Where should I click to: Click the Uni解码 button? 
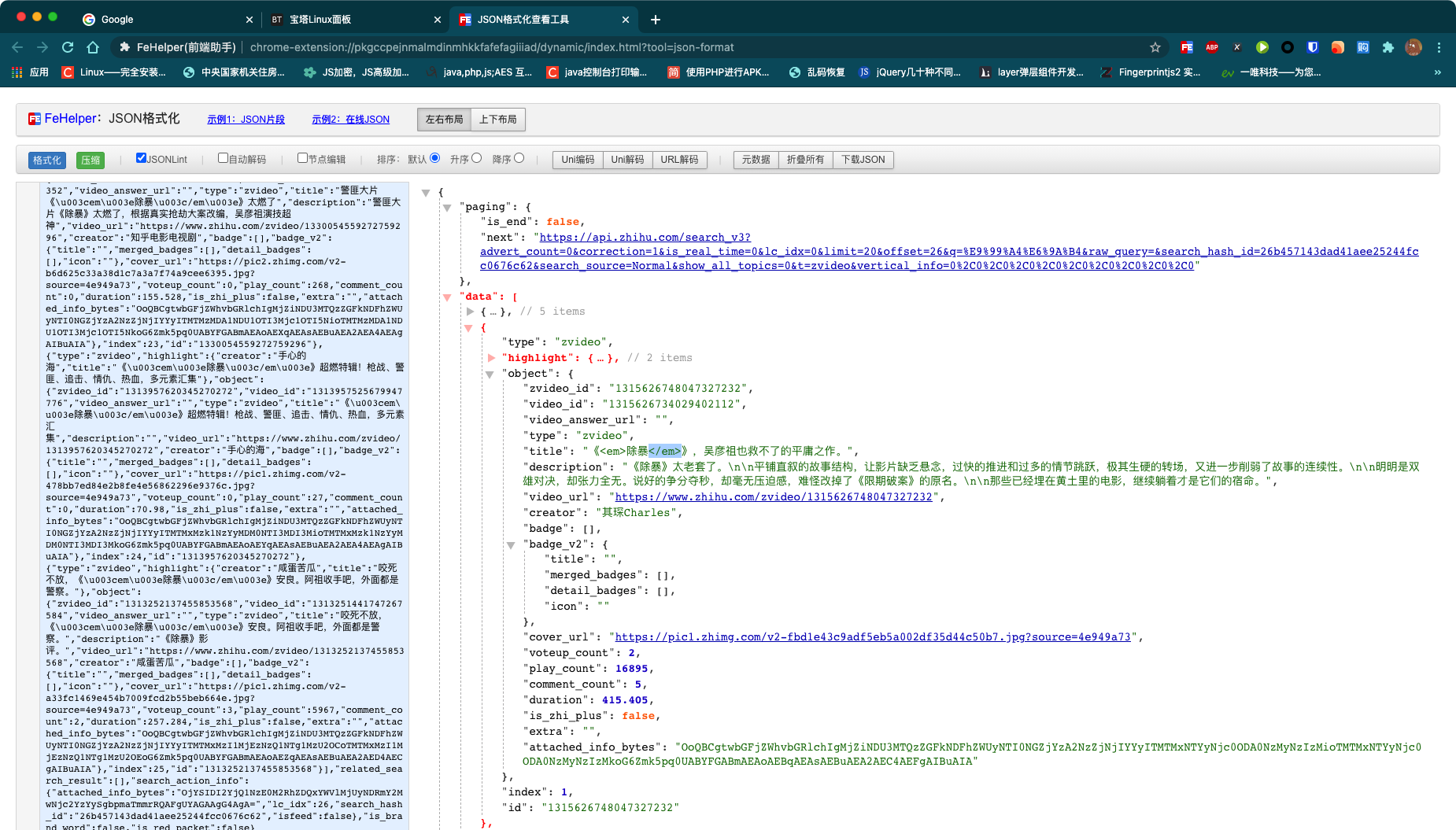tap(627, 160)
